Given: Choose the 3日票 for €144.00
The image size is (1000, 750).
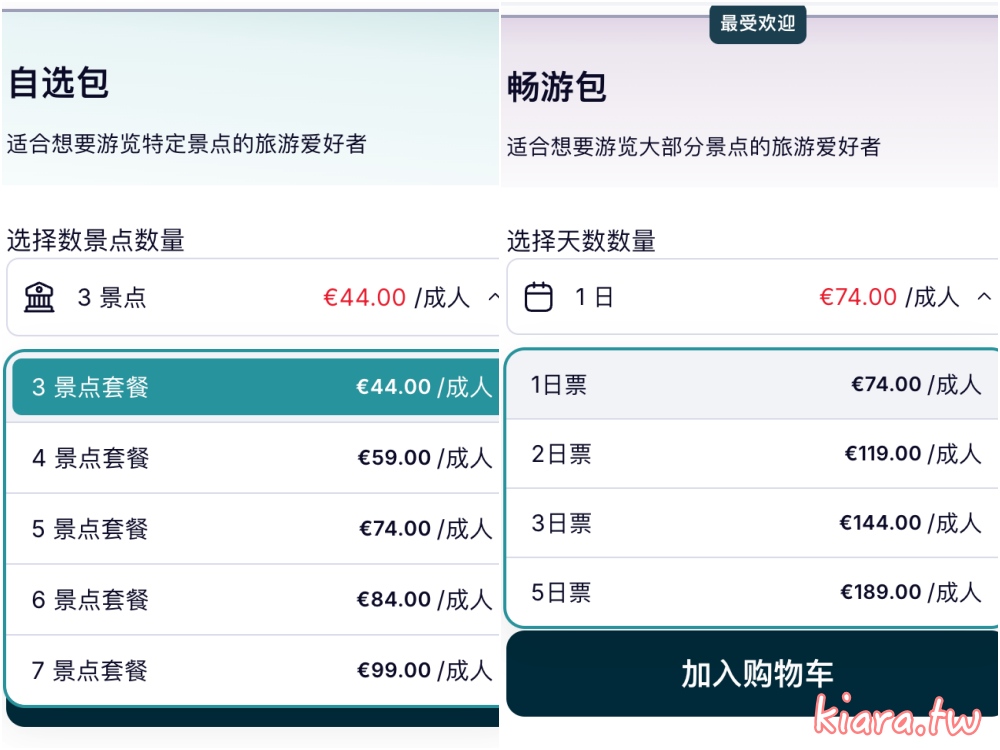Looking at the screenshot, I should pyautogui.click(x=753, y=523).
